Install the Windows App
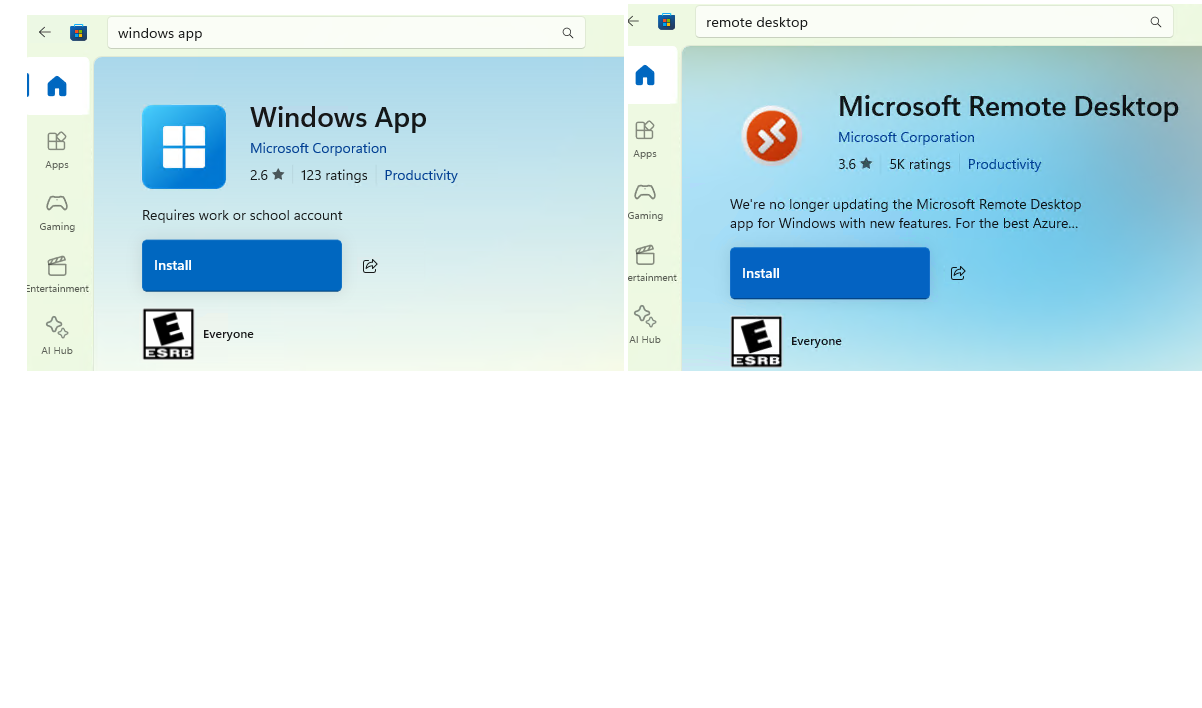The height and width of the screenshot is (708, 1202). click(241, 265)
